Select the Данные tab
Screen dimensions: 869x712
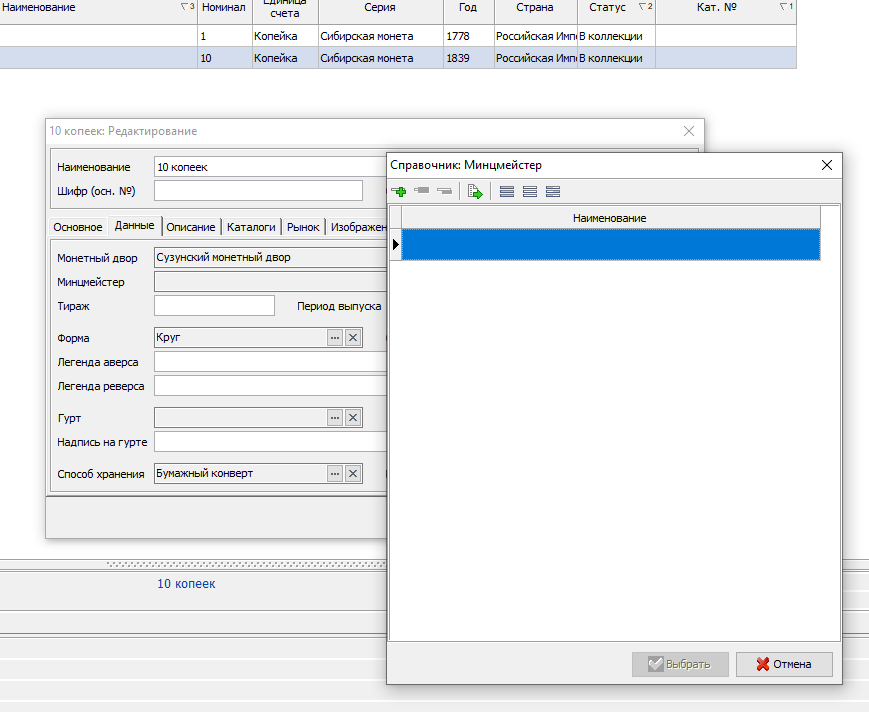[x=135, y=226]
